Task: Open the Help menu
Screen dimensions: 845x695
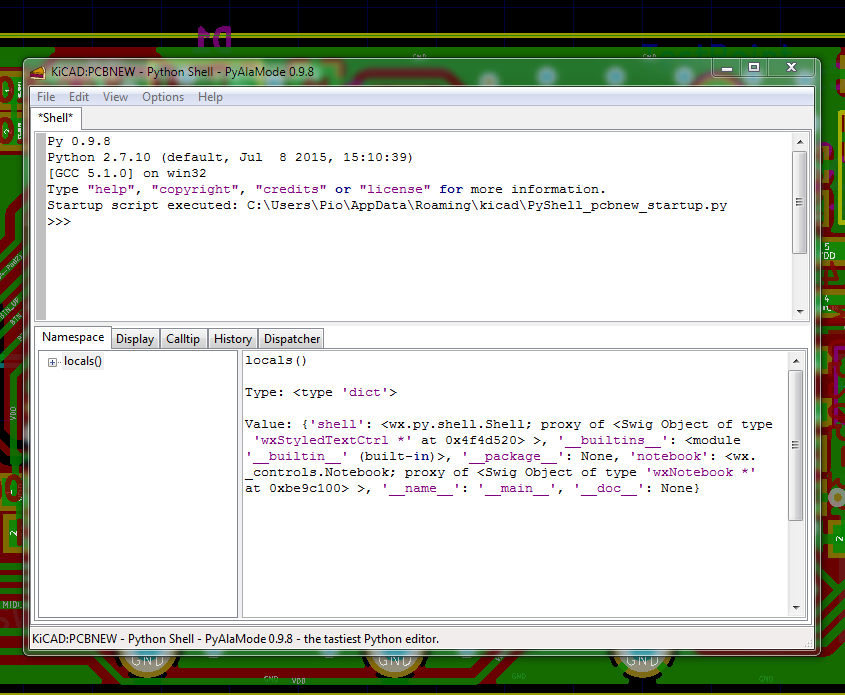Action: click(x=210, y=97)
